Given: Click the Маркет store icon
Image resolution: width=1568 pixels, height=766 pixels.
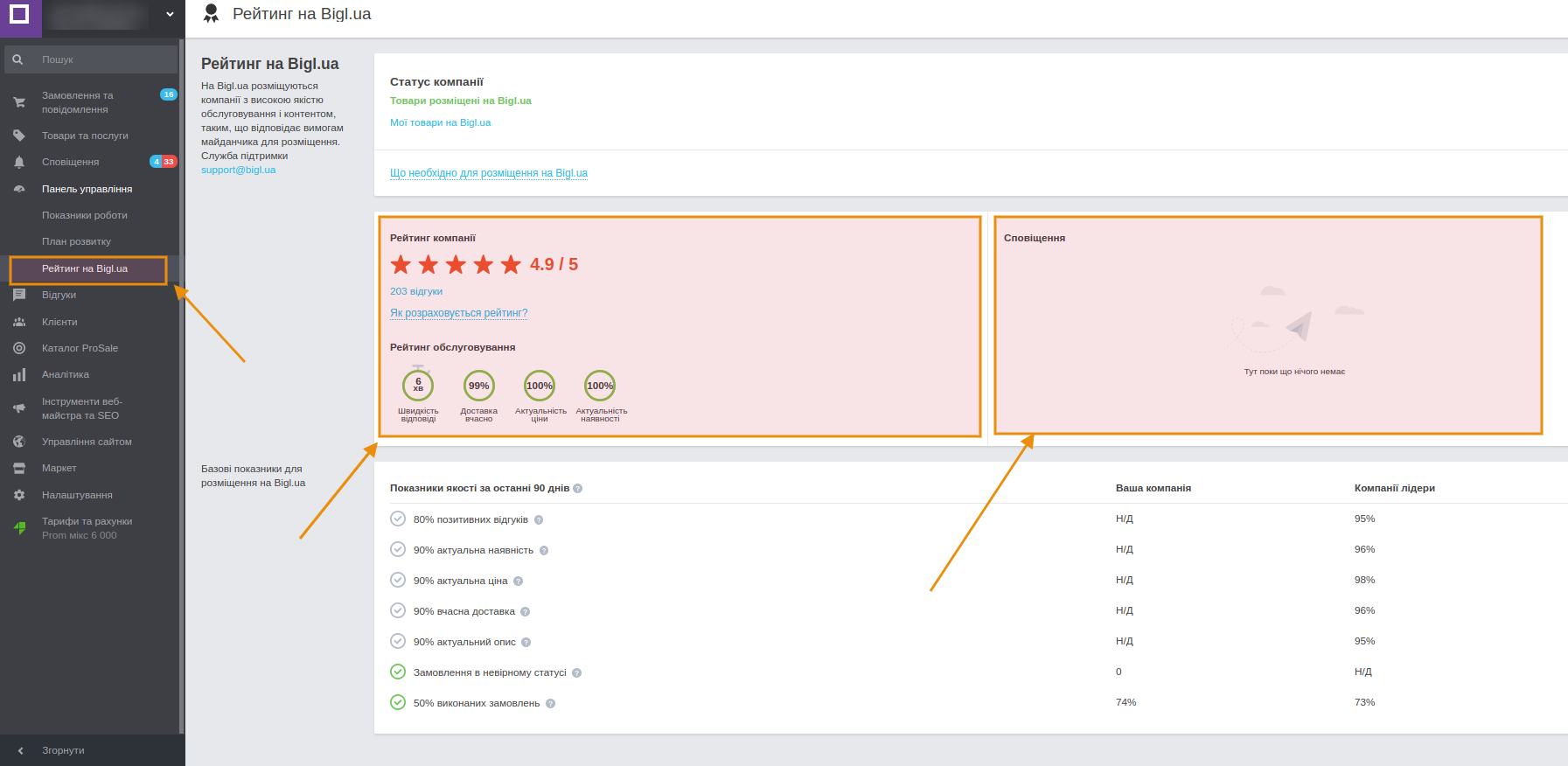Looking at the screenshot, I should coord(19,468).
